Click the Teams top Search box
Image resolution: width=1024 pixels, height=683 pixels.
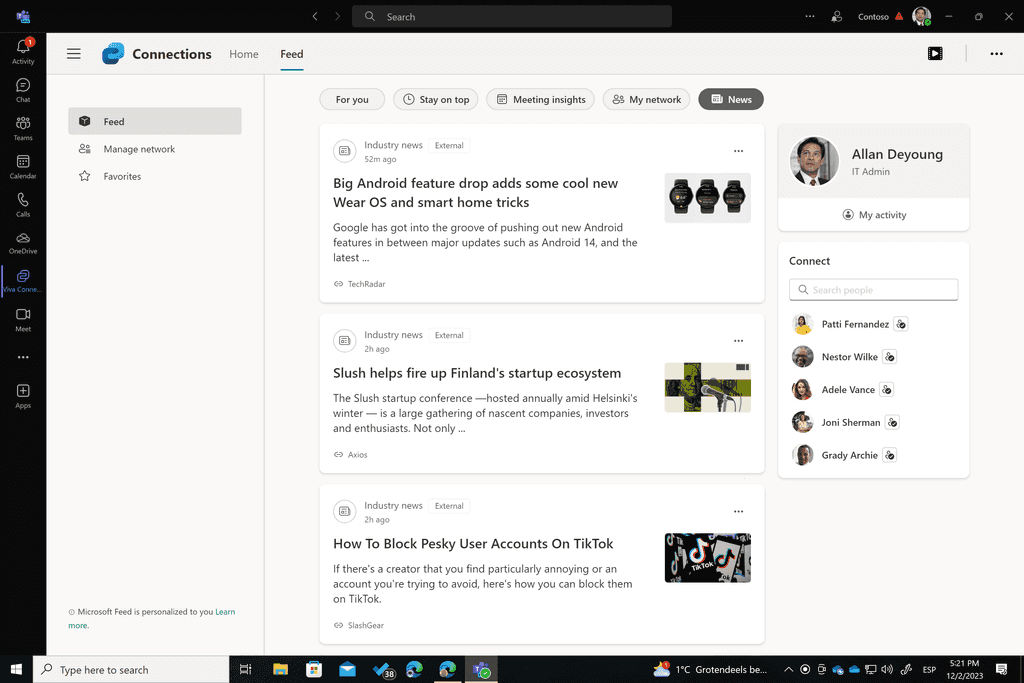(512, 16)
